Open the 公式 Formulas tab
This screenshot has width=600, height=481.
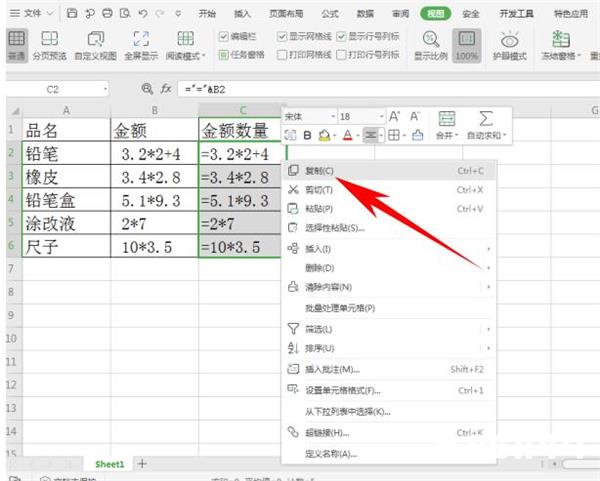(330, 14)
